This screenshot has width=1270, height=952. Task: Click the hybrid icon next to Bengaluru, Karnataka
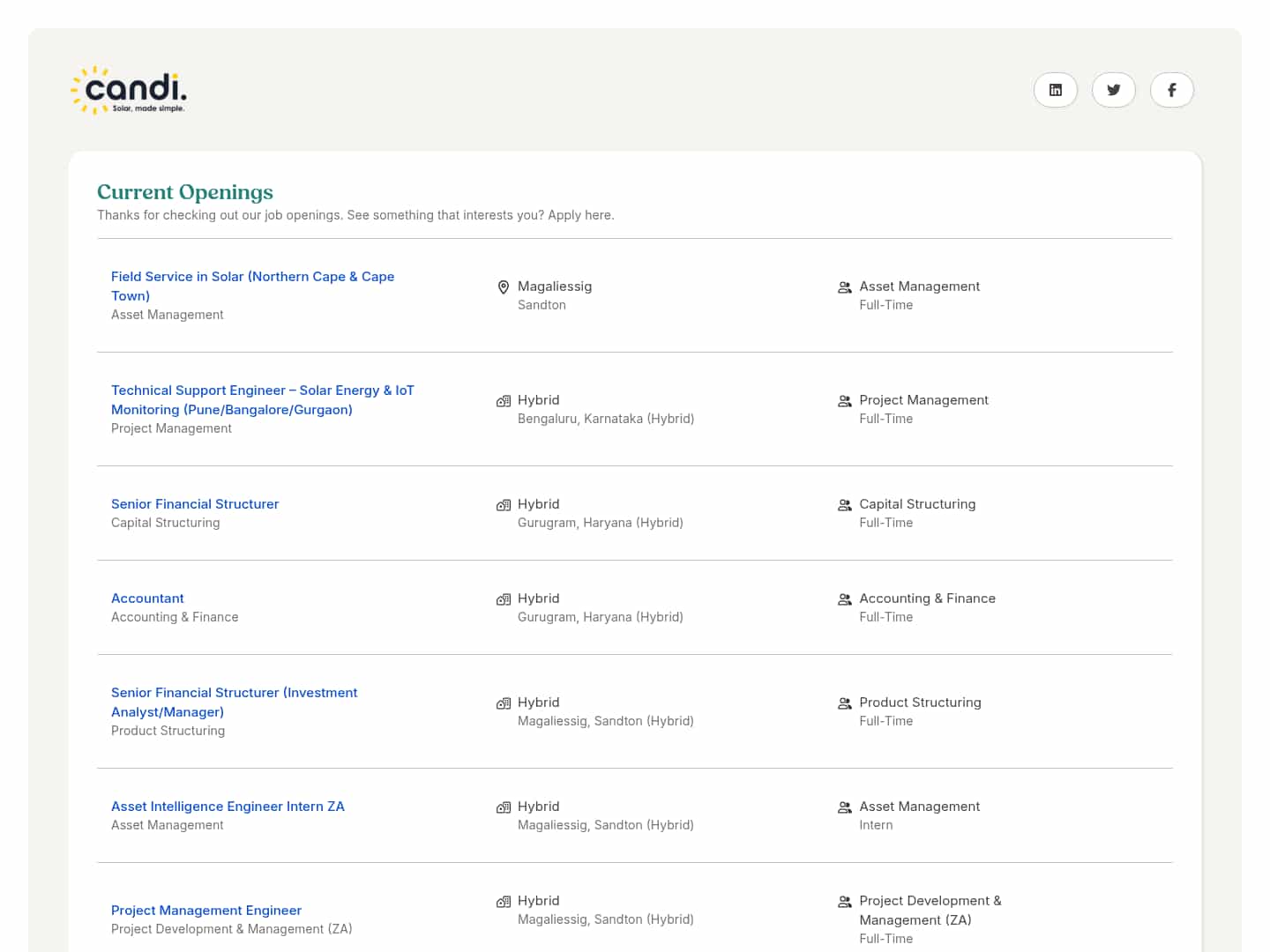point(504,400)
